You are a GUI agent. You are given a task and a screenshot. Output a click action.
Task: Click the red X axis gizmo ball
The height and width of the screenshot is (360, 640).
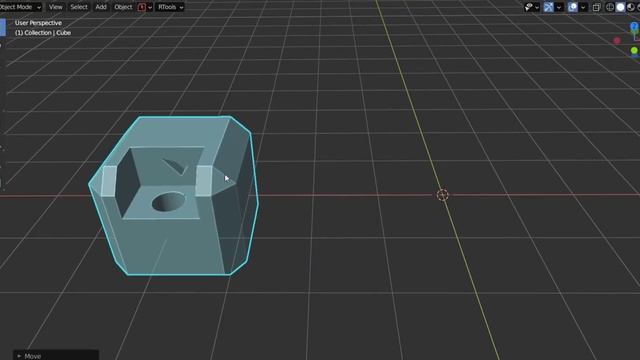(617, 40)
